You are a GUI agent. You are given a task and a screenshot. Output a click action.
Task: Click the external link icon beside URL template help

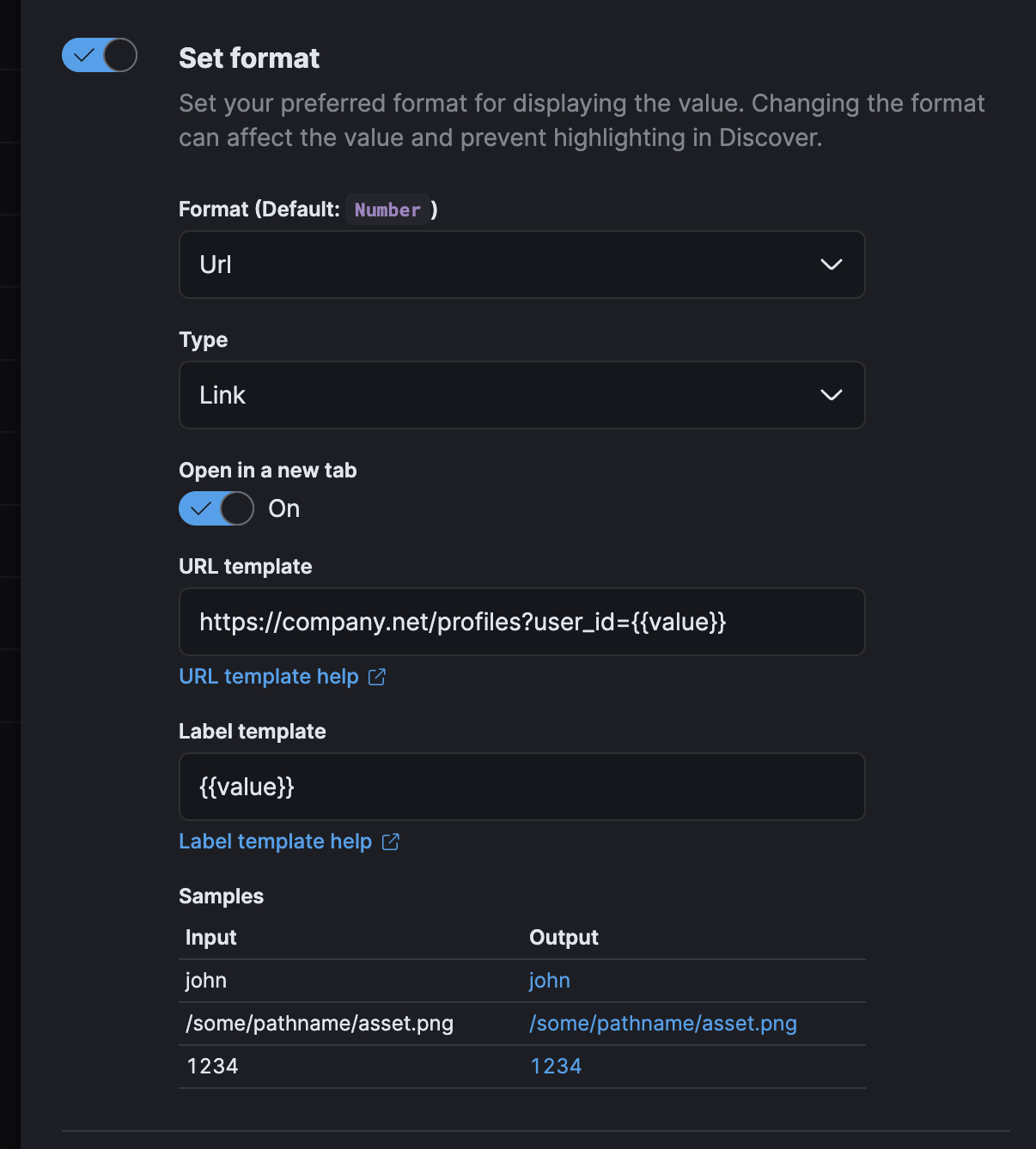(x=377, y=678)
